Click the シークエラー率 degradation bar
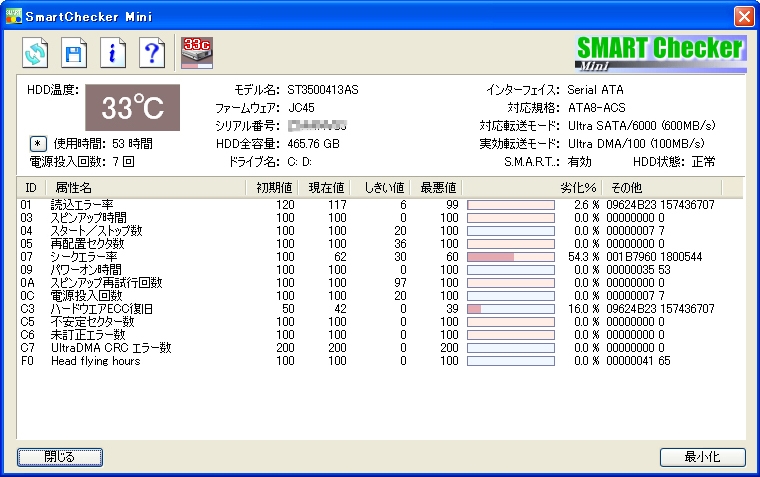The image size is (760, 477). [x=511, y=257]
